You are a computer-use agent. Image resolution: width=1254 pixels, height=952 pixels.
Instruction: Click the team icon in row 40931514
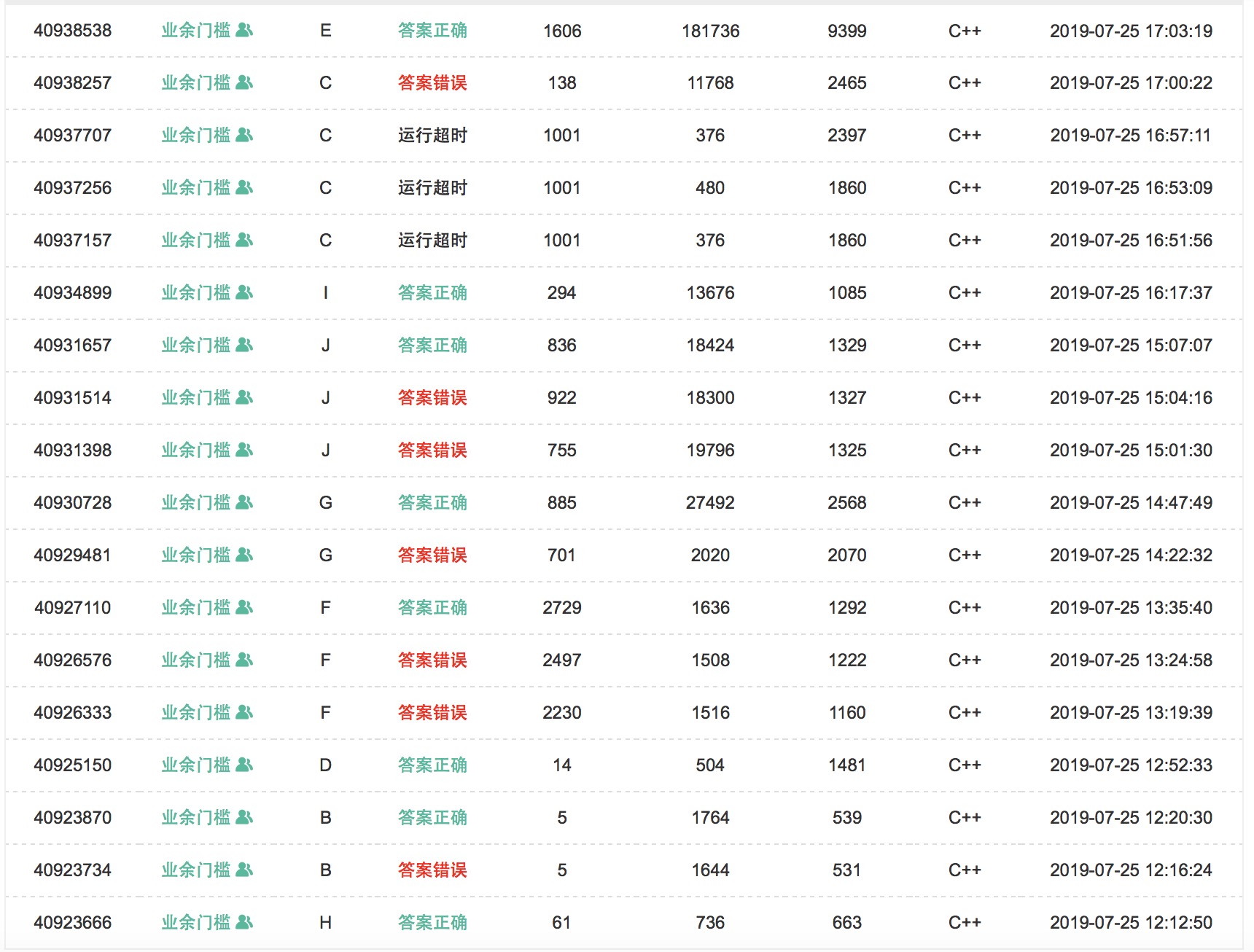(x=245, y=398)
